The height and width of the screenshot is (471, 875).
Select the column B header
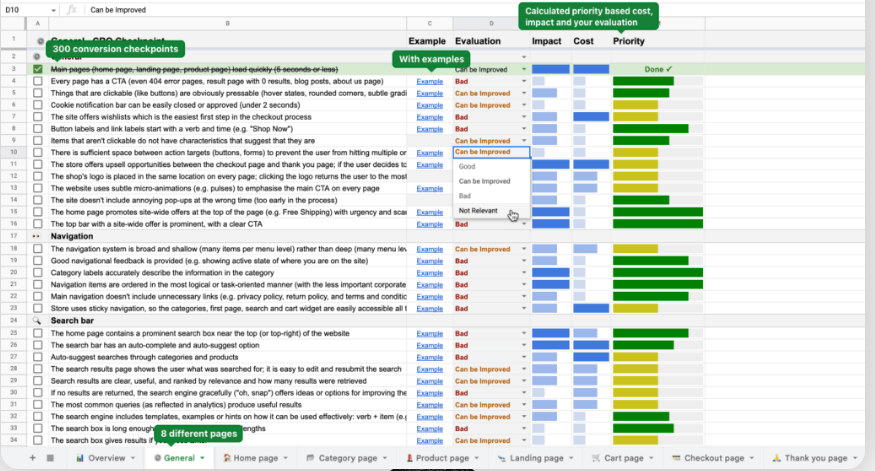(x=228, y=23)
